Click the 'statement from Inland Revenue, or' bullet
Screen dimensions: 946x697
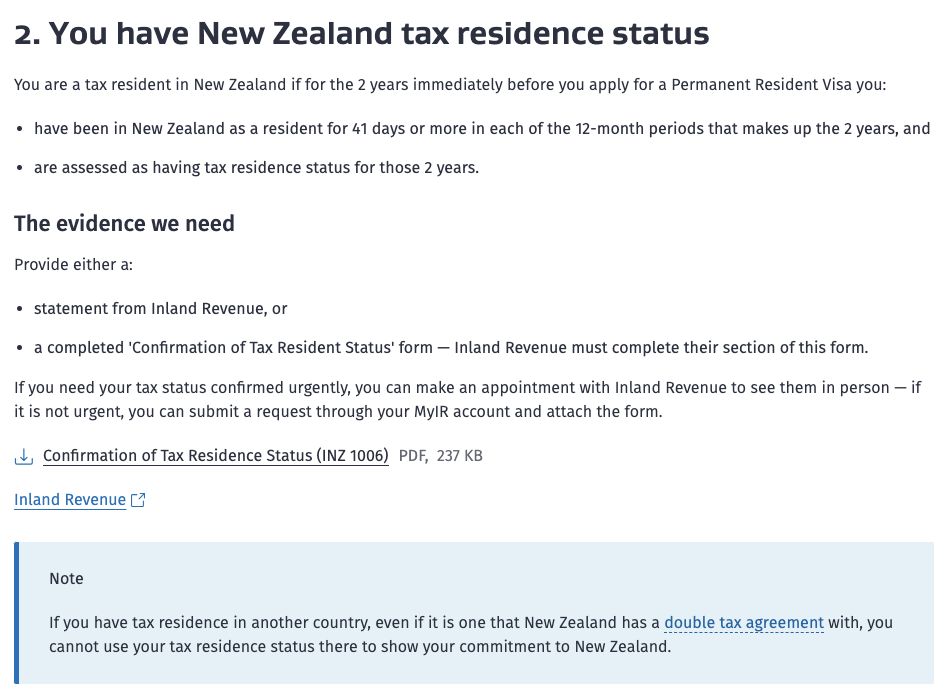pos(160,309)
